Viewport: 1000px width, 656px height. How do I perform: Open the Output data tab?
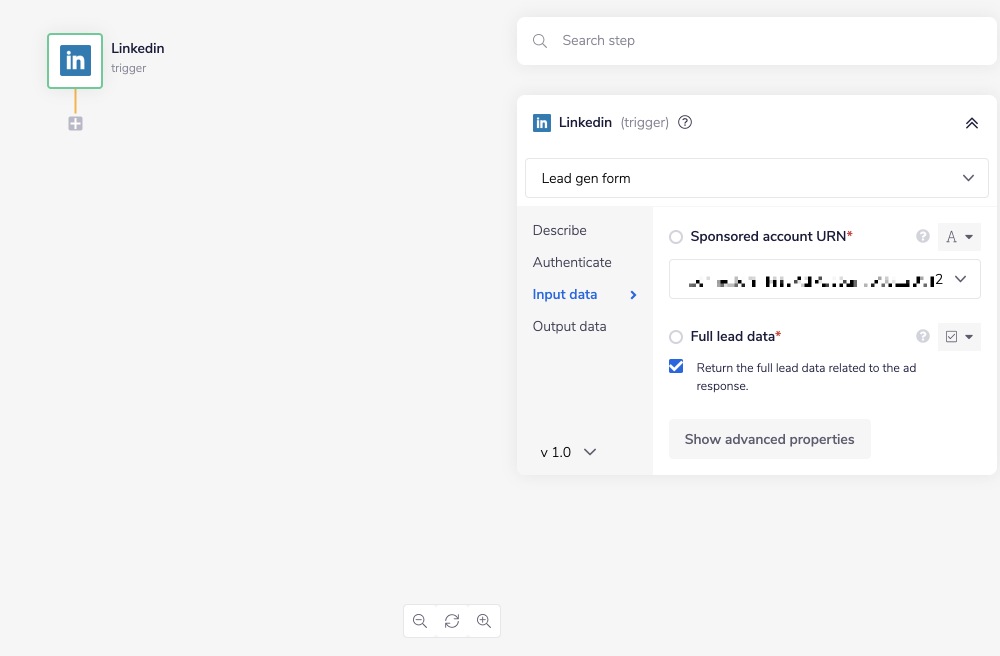[x=569, y=326]
